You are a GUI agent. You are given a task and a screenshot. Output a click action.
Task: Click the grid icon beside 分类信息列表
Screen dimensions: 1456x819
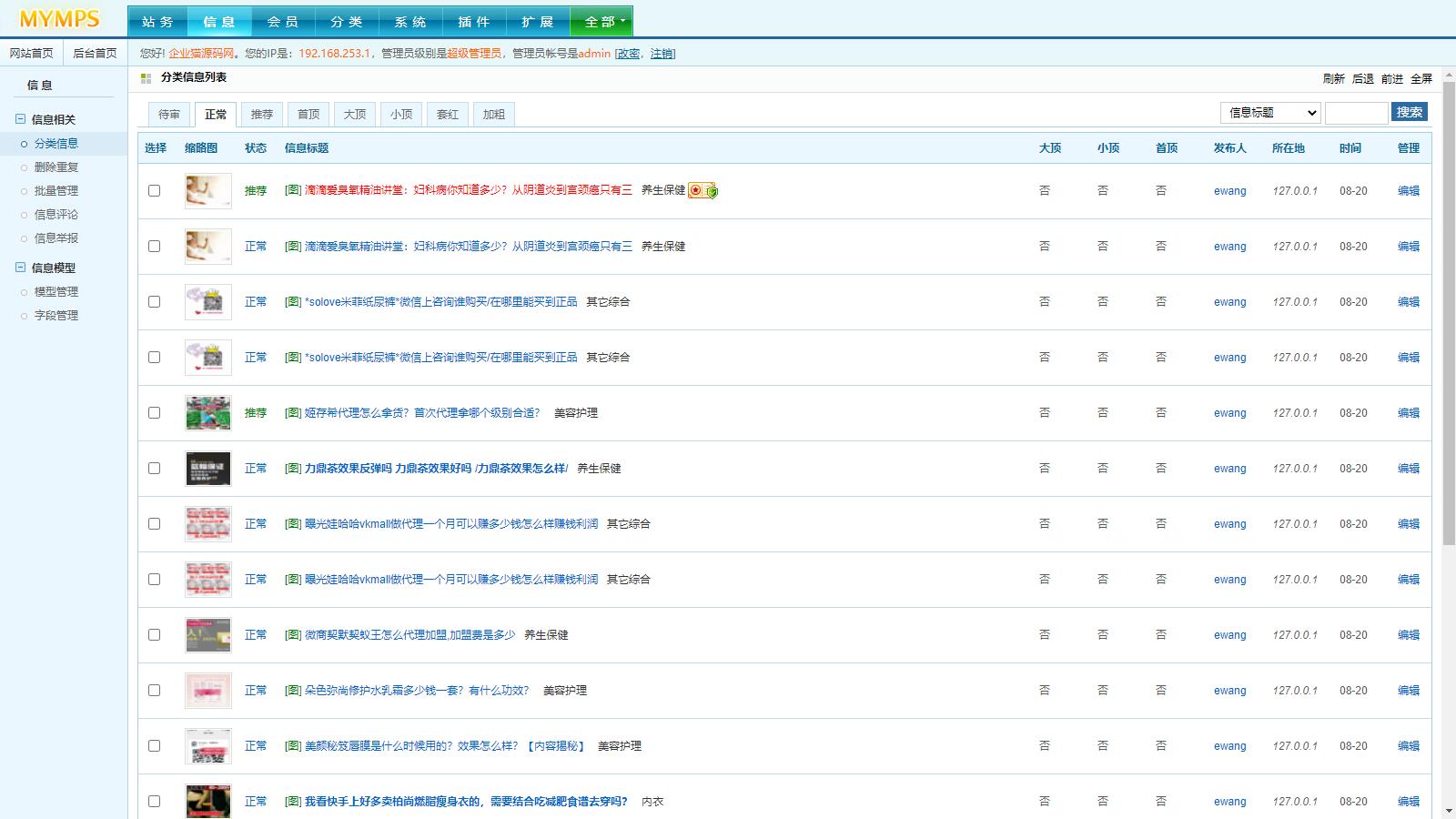point(146,78)
